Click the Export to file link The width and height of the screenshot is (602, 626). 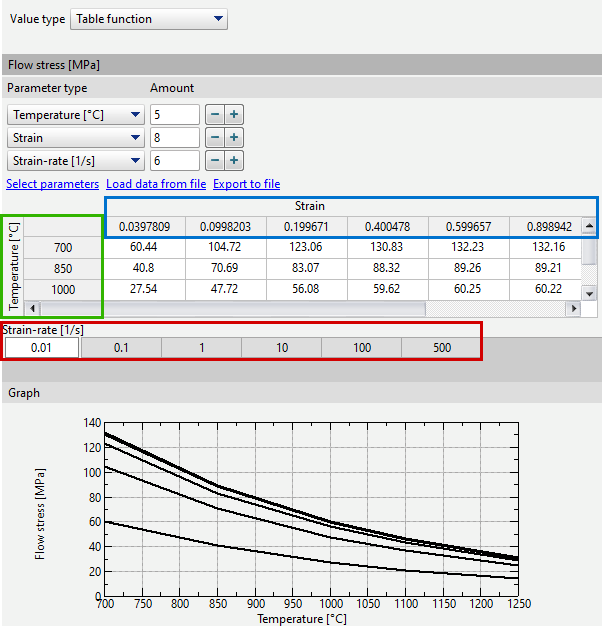coord(246,184)
